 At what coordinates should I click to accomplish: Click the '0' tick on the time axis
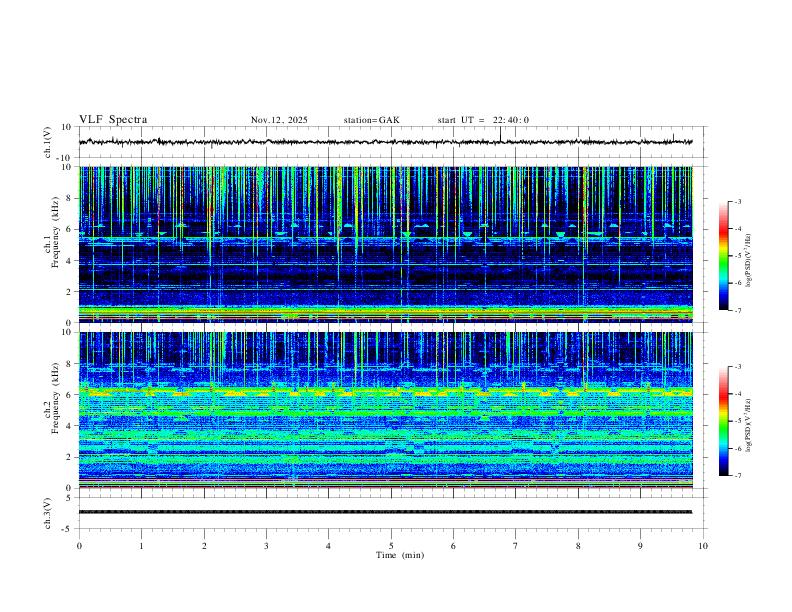coord(79,546)
